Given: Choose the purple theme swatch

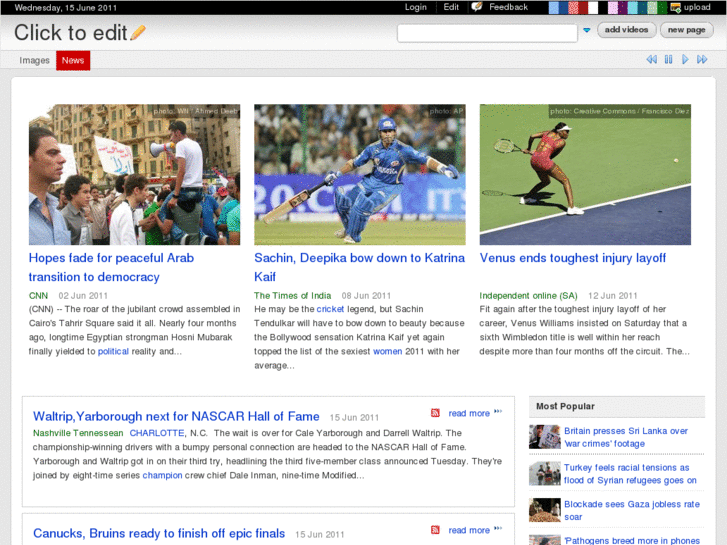Looking at the screenshot, I should [623, 7].
